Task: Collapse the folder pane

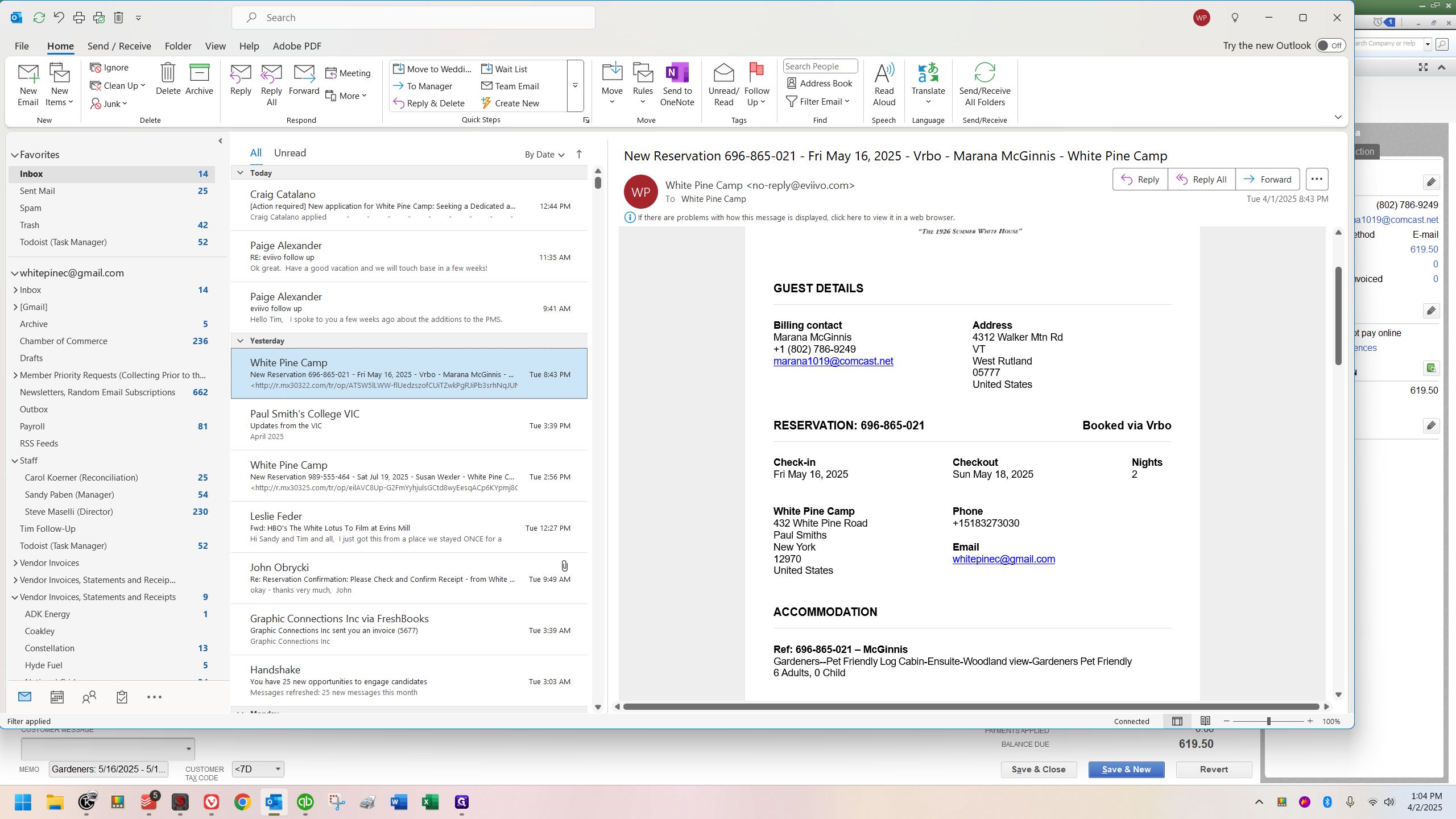Action: coord(220,140)
